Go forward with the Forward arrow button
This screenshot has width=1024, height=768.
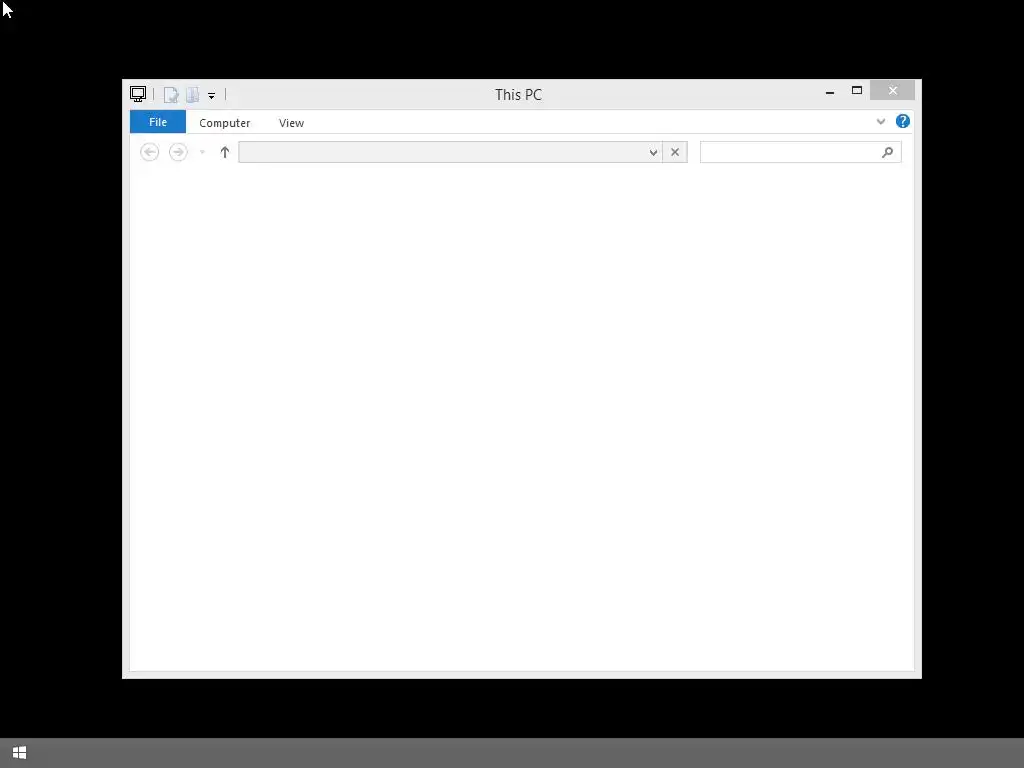pos(178,152)
